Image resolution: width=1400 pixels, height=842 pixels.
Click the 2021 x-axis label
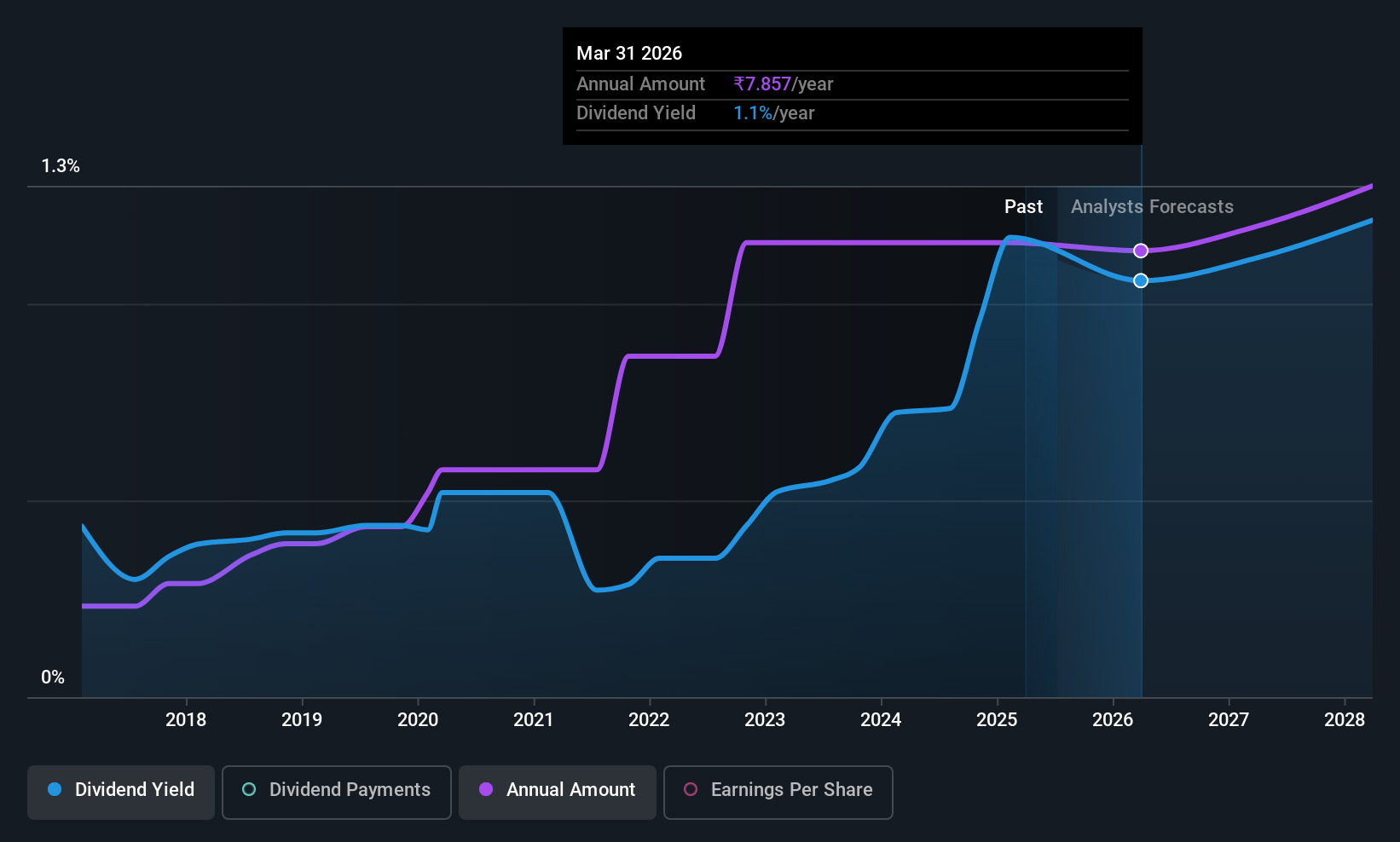point(534,720)
